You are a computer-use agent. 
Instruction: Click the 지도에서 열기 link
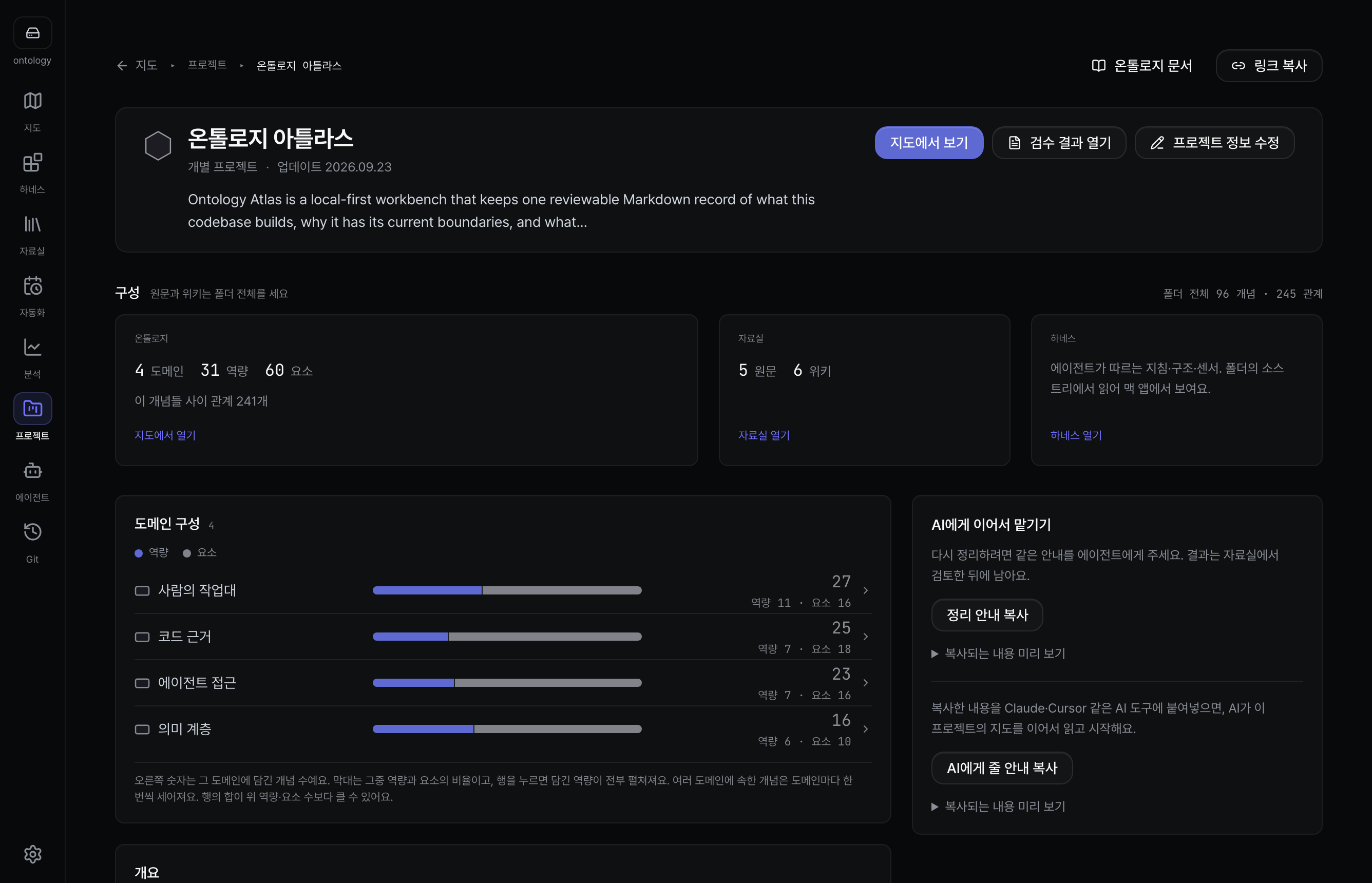coord(165,435)
